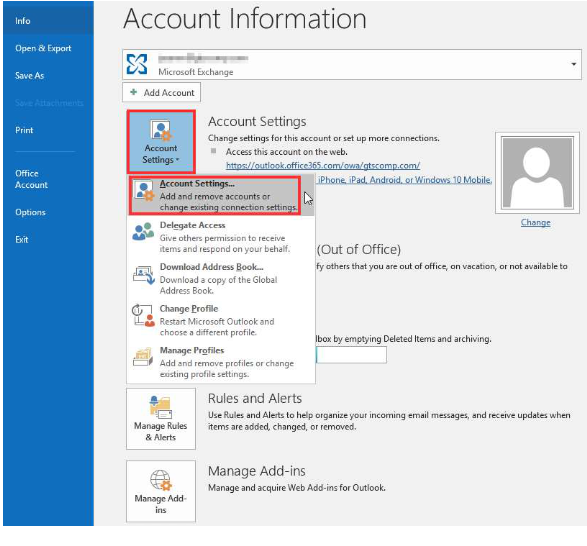Click the green plus Add Account icon
587x546 pixels.
pos(133,92)
